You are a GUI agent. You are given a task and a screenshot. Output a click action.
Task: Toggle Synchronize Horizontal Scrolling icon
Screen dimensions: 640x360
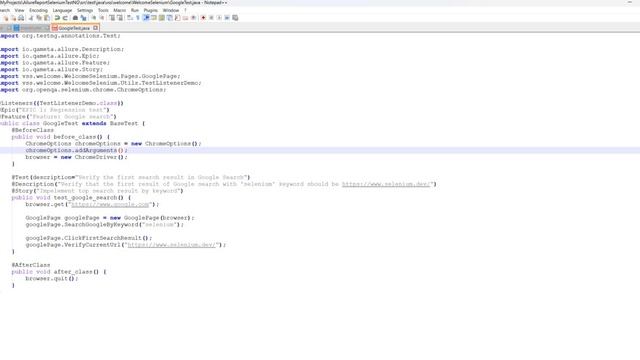pos(120,18)
